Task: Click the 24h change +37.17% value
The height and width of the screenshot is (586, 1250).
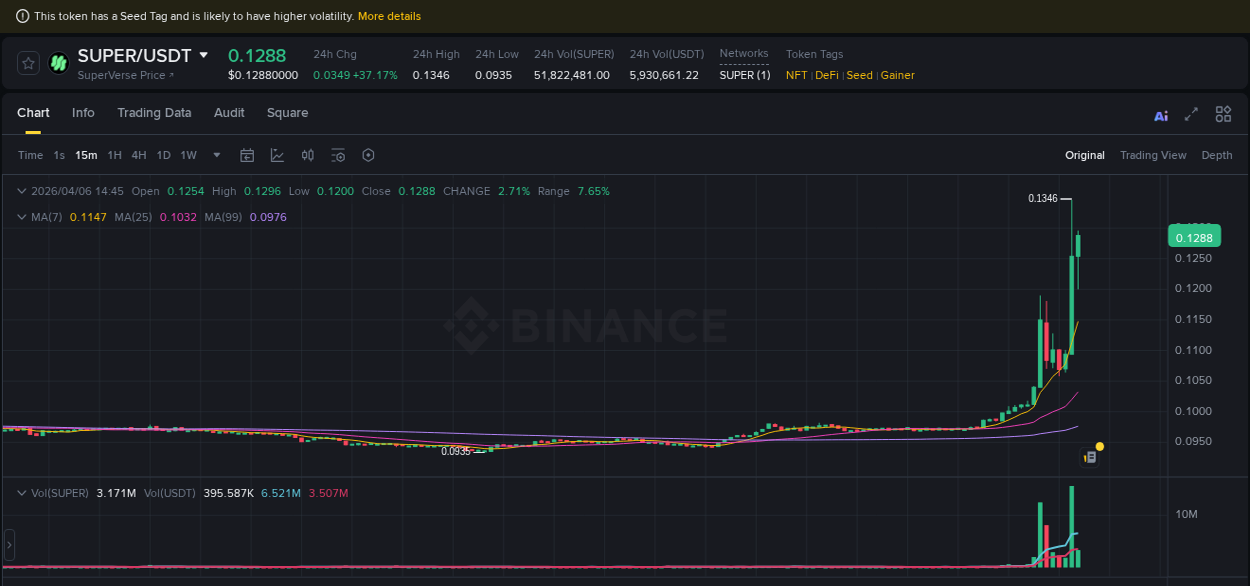Action: tap(375, 75)
